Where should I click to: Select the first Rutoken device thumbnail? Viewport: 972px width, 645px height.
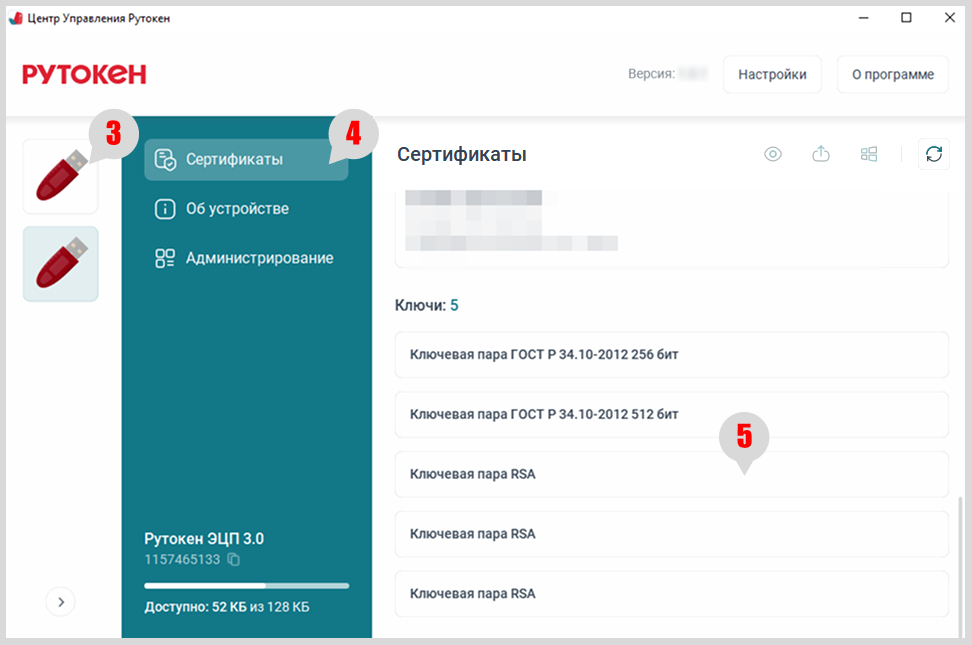coord(60,177)
